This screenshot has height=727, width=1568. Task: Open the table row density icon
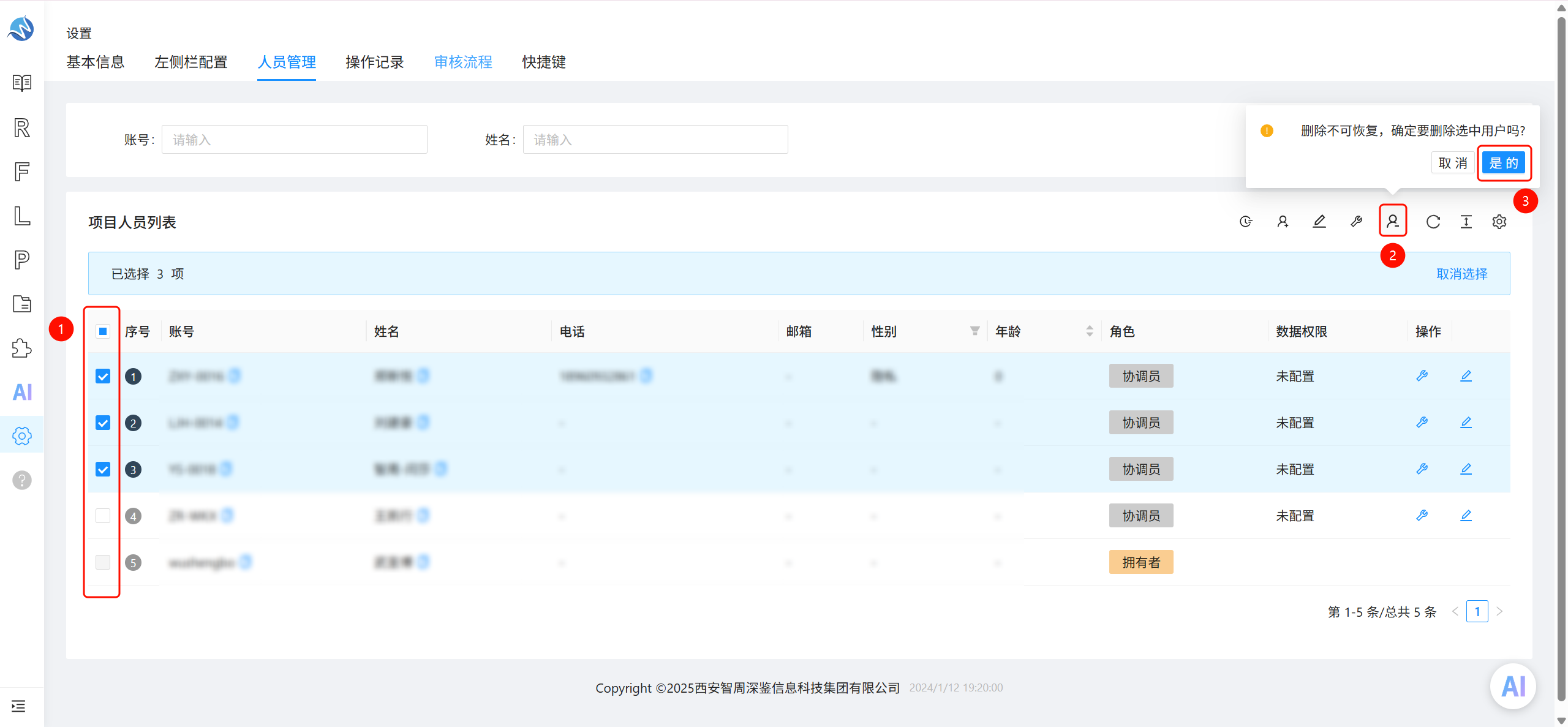pyautogui.click(x=1466, y=222)
